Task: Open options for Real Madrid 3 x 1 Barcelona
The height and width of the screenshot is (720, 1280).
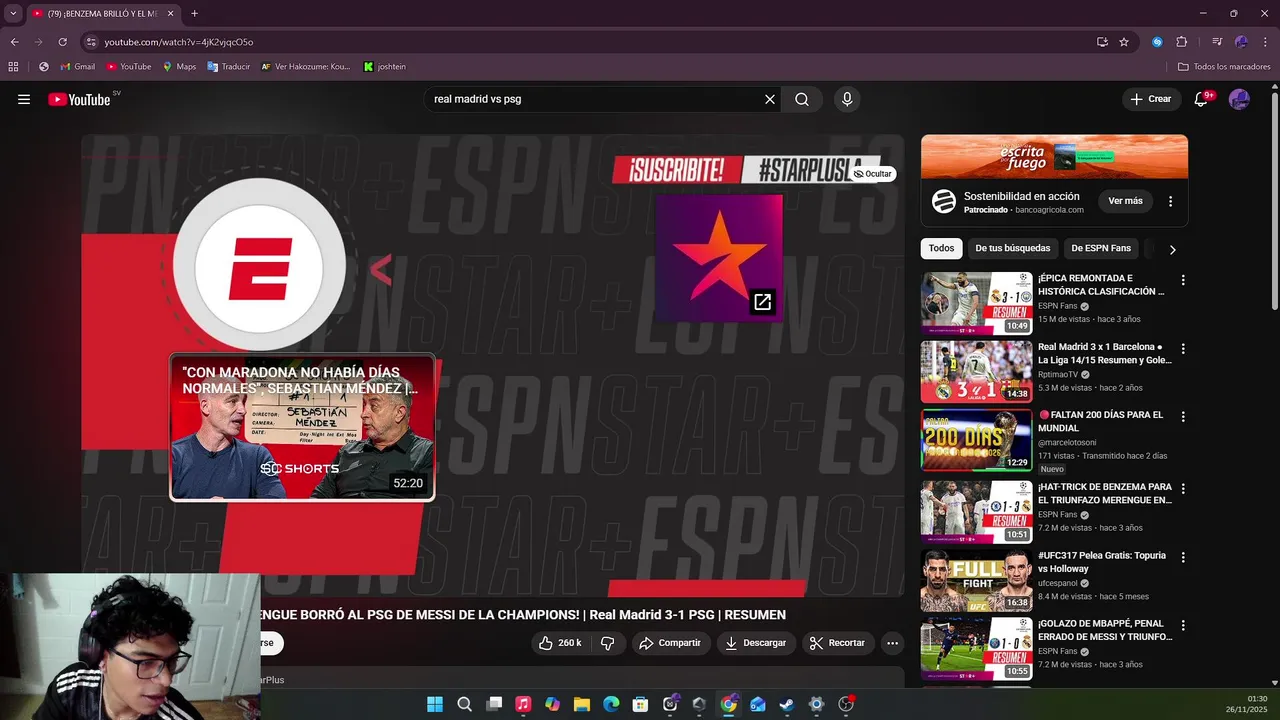Action: tap(1183, 349)
